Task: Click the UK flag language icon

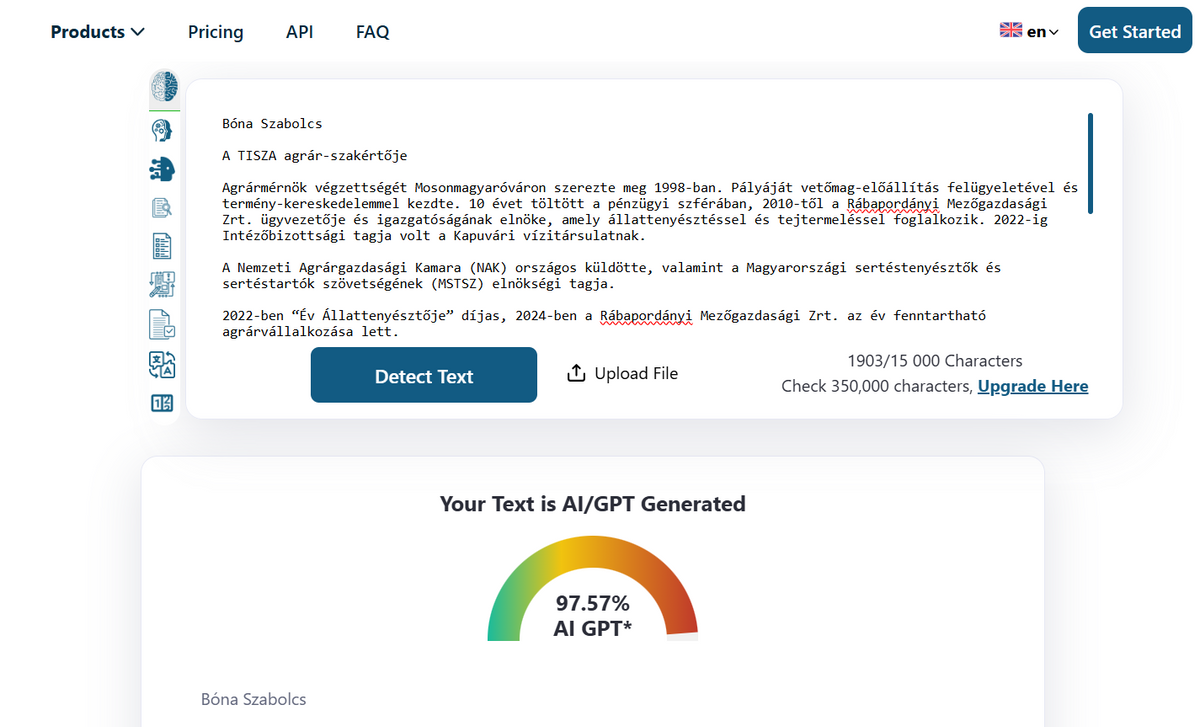Action: (1010, 30)
